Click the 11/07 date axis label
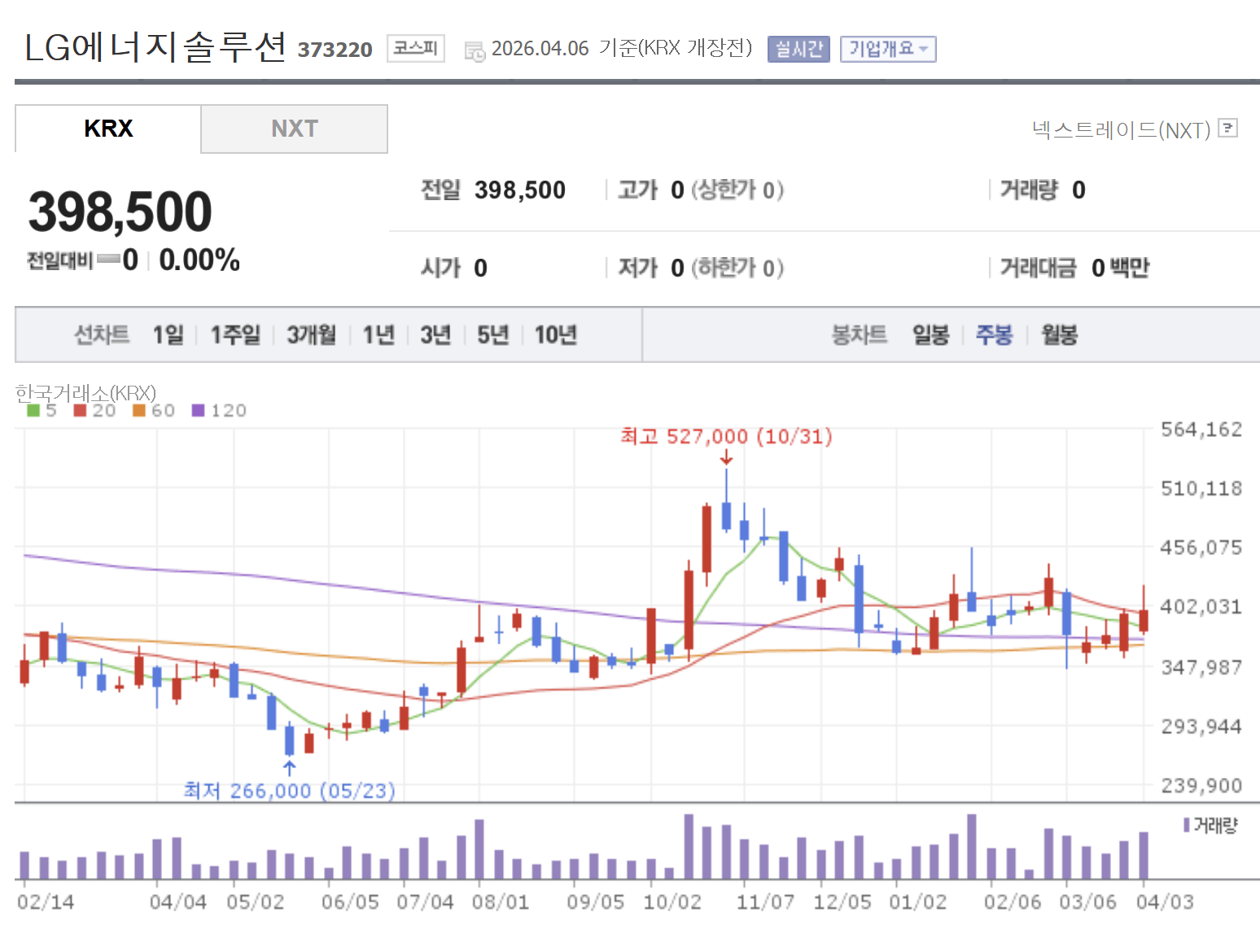This screenshot has width=1260, height=952. coord(765,902)
